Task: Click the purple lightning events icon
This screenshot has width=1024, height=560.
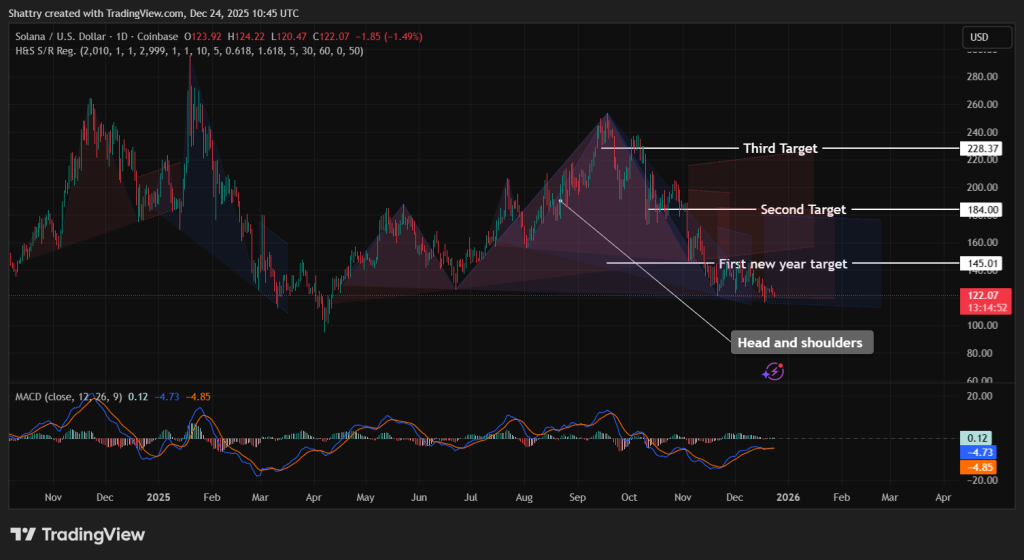Action: coord(773,372)
